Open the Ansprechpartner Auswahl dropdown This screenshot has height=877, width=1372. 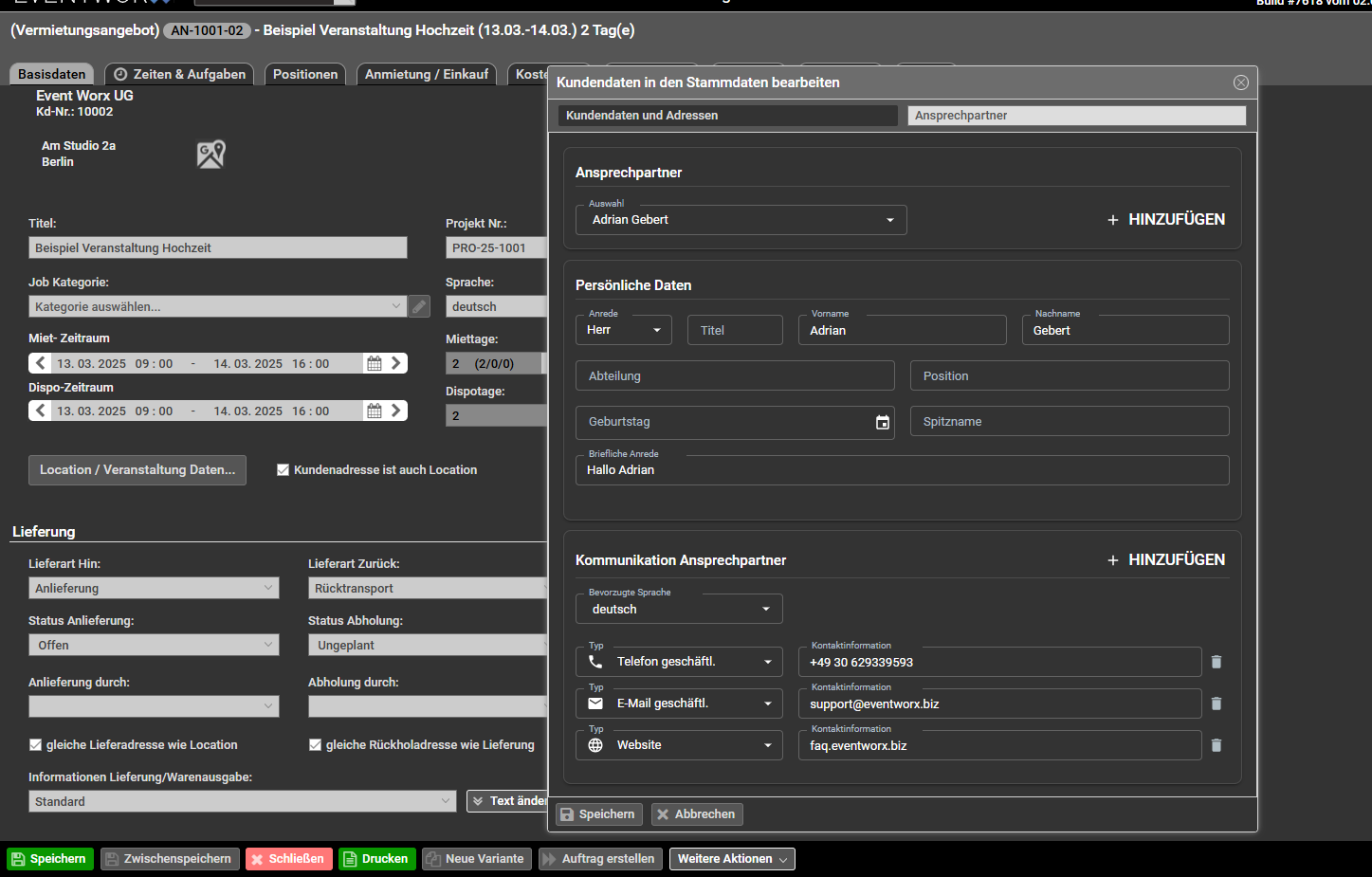(741, 220)
